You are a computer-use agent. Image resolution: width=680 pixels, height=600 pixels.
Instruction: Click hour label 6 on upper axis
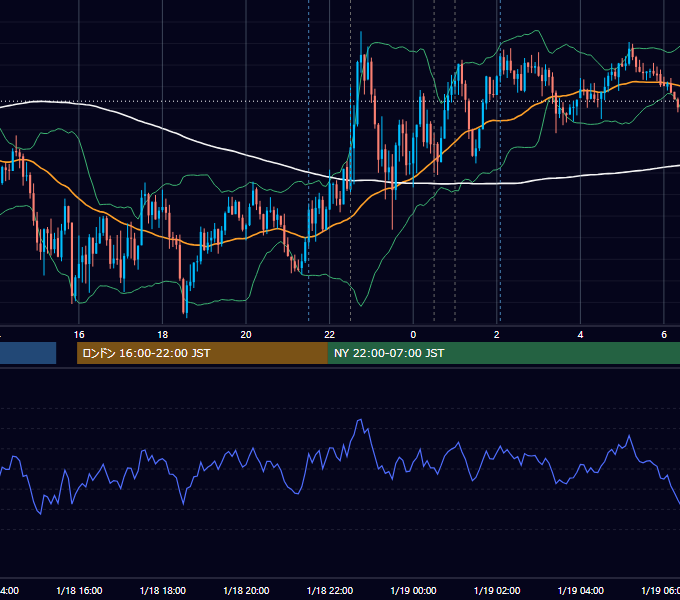tap(664, 334)
